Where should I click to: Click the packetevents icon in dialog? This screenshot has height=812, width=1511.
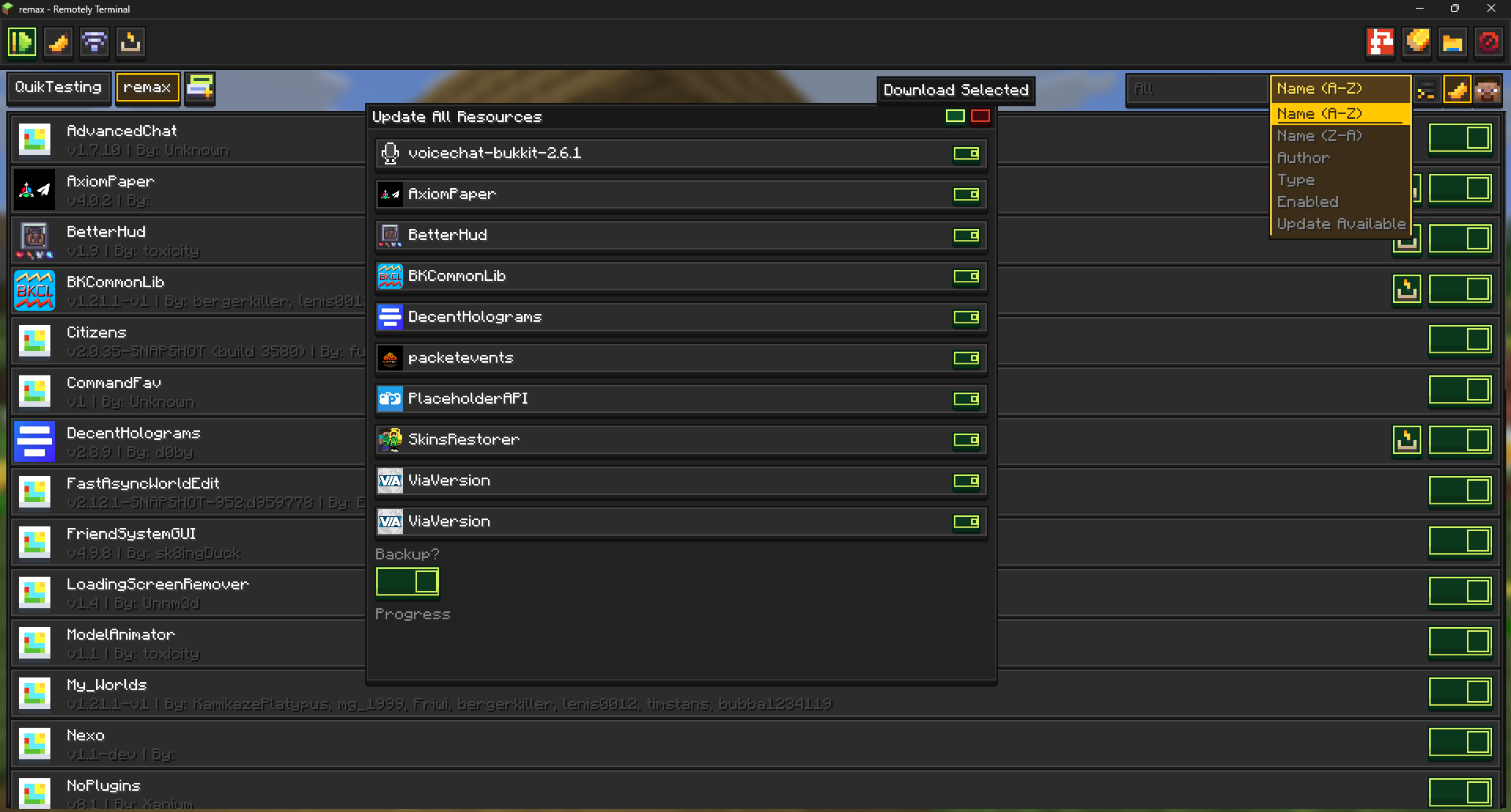pos(390,358)
